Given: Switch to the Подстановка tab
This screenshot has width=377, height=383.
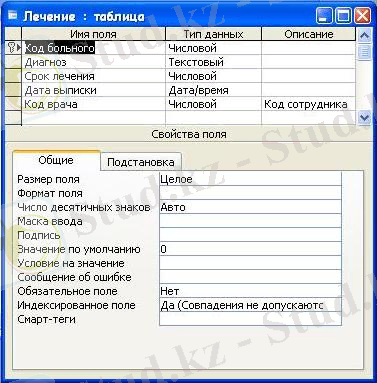Looking at the screenshot, I should click(141, 162).
